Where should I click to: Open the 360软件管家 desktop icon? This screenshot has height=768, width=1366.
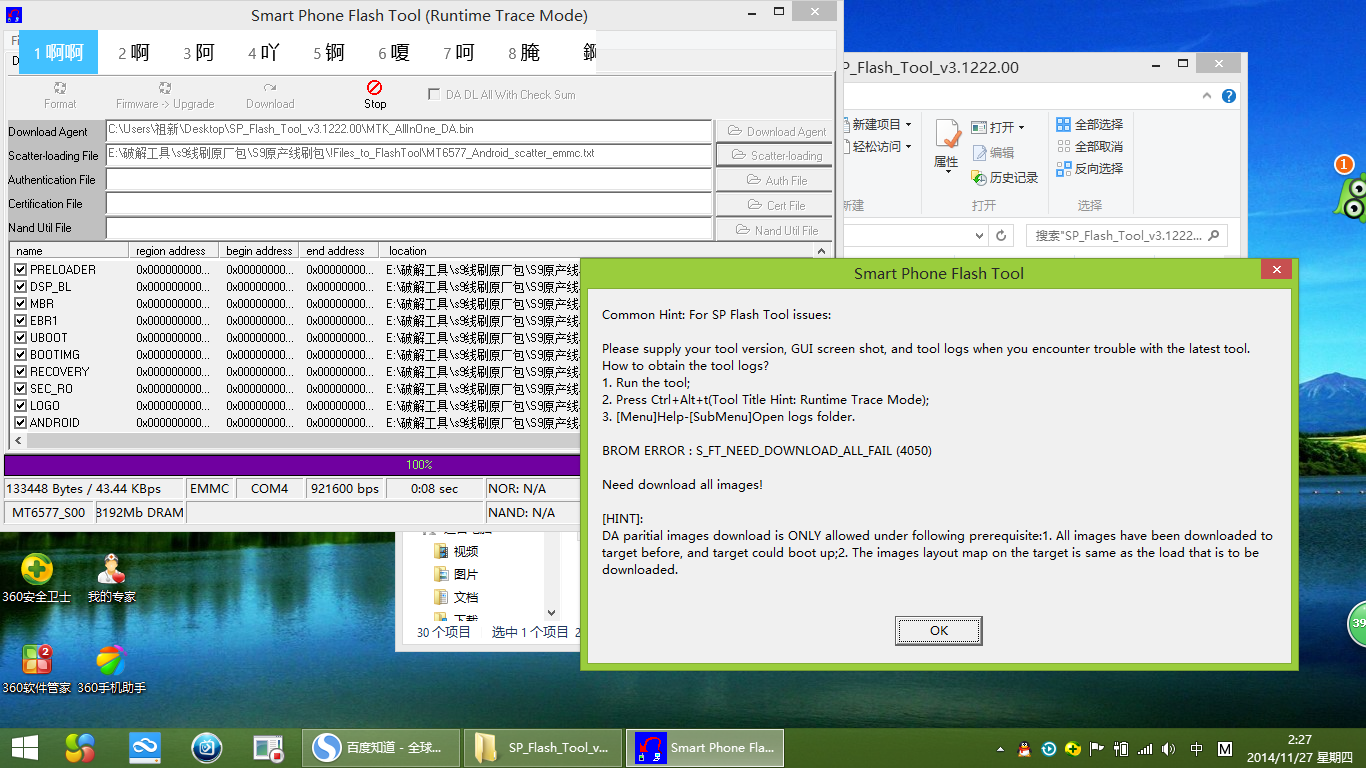pos(37,669)
